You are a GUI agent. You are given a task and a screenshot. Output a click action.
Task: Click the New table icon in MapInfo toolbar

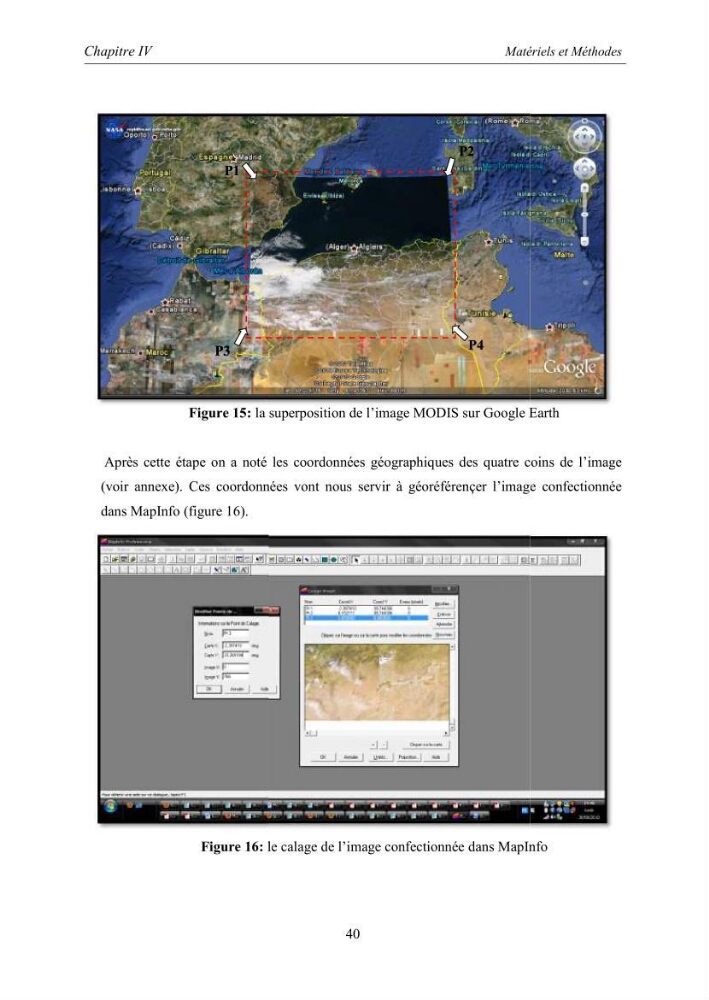click(x=106, y=559)
